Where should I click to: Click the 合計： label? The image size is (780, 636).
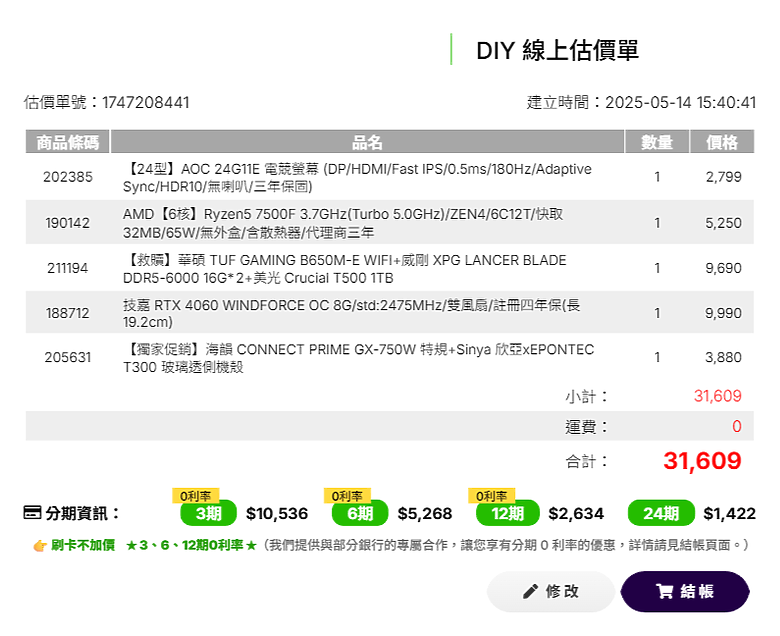tap(586, 461)
